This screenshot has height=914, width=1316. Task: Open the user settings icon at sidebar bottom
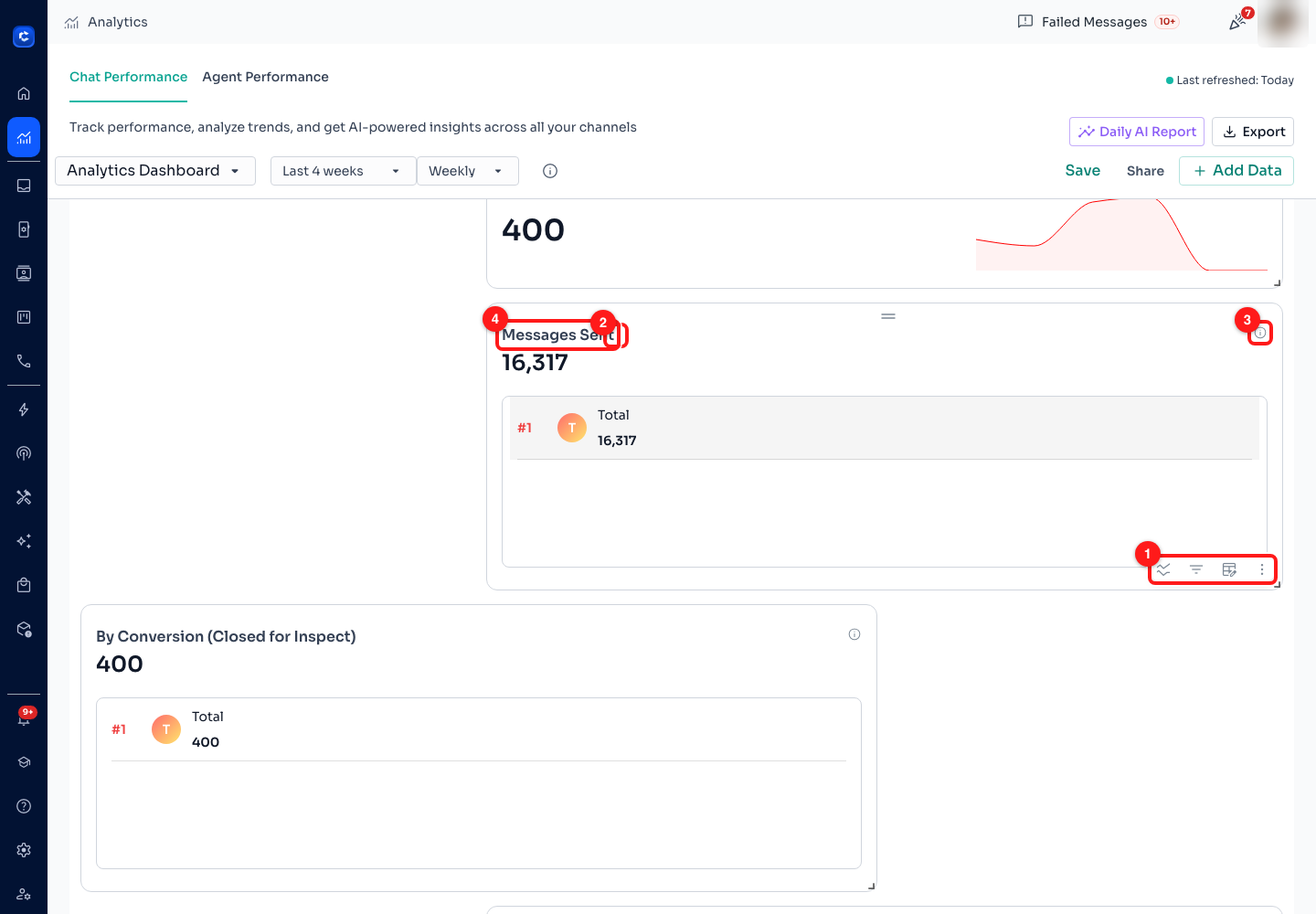tap(24, 894)
